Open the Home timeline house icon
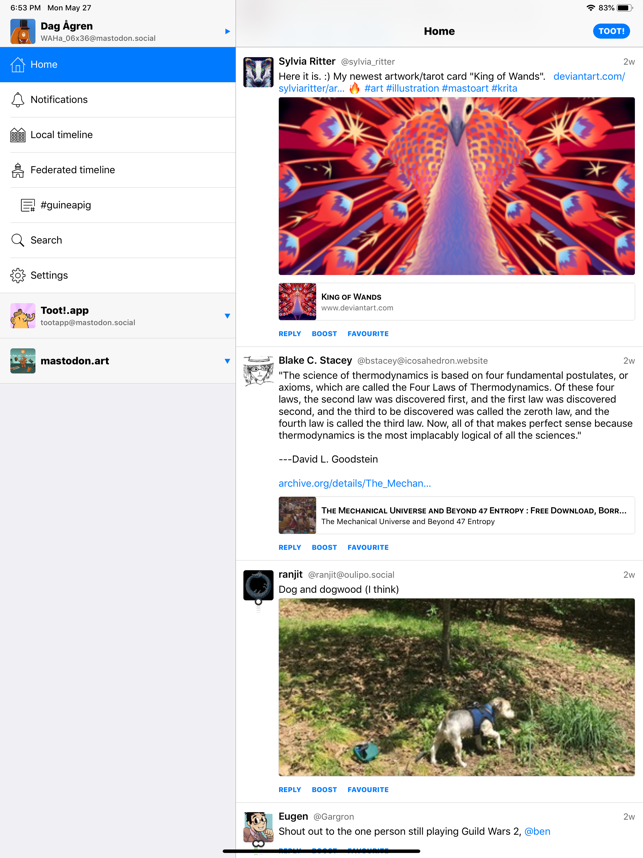The image size is (643, 858). coord(18,65)
